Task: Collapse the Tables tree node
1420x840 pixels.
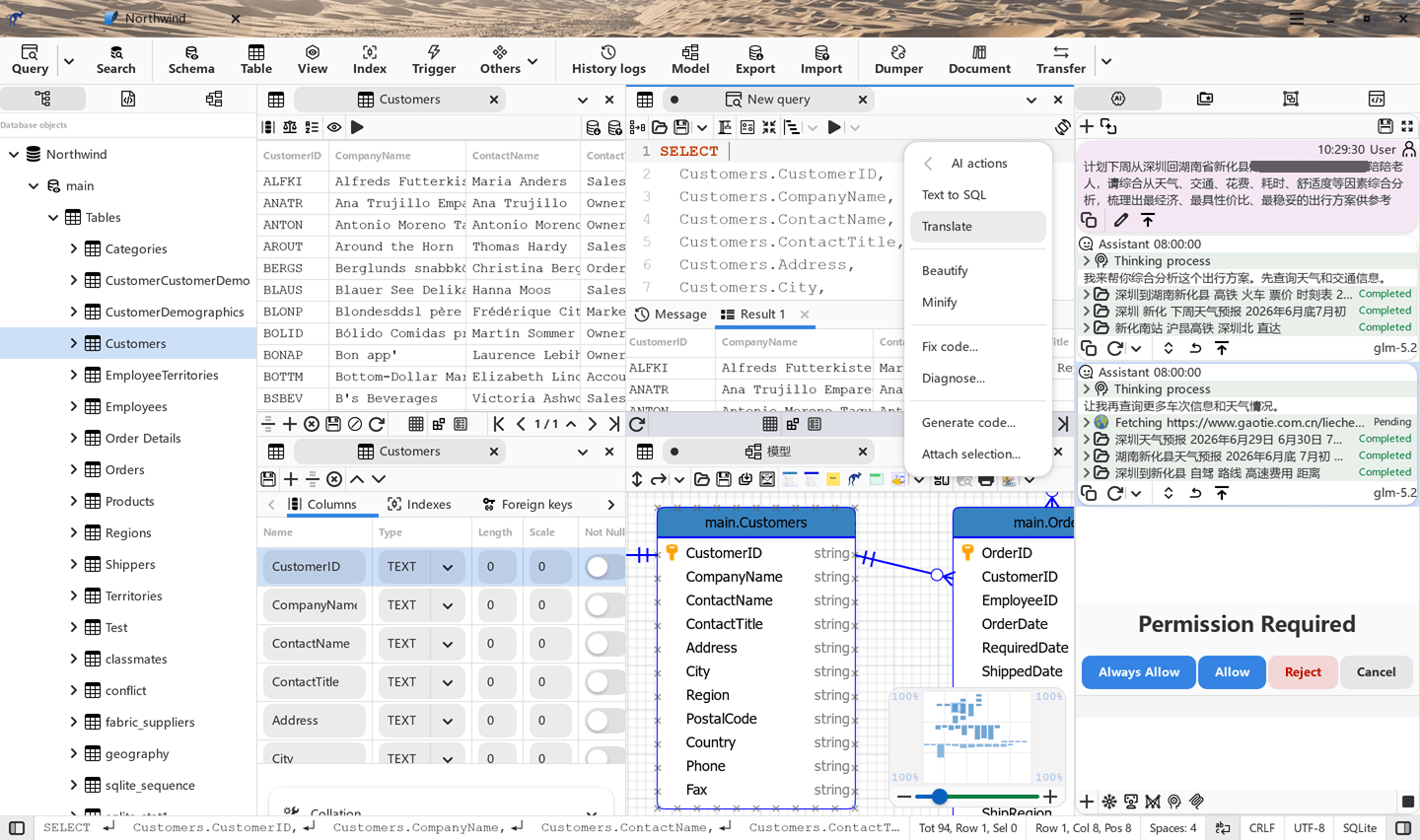Action: pos(53,217)
